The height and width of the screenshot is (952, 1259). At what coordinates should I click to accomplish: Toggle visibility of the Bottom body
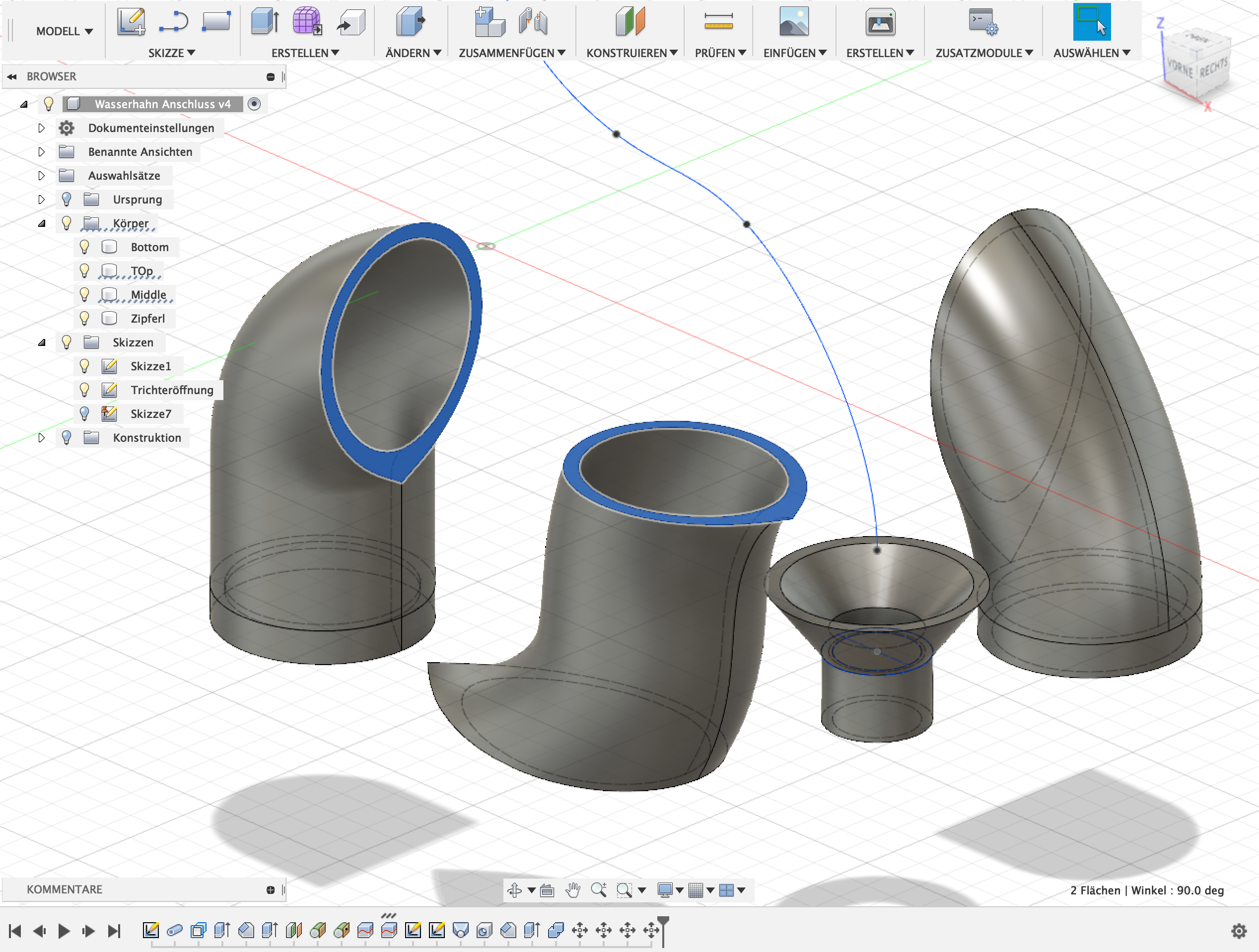click(x=85, y=246)
